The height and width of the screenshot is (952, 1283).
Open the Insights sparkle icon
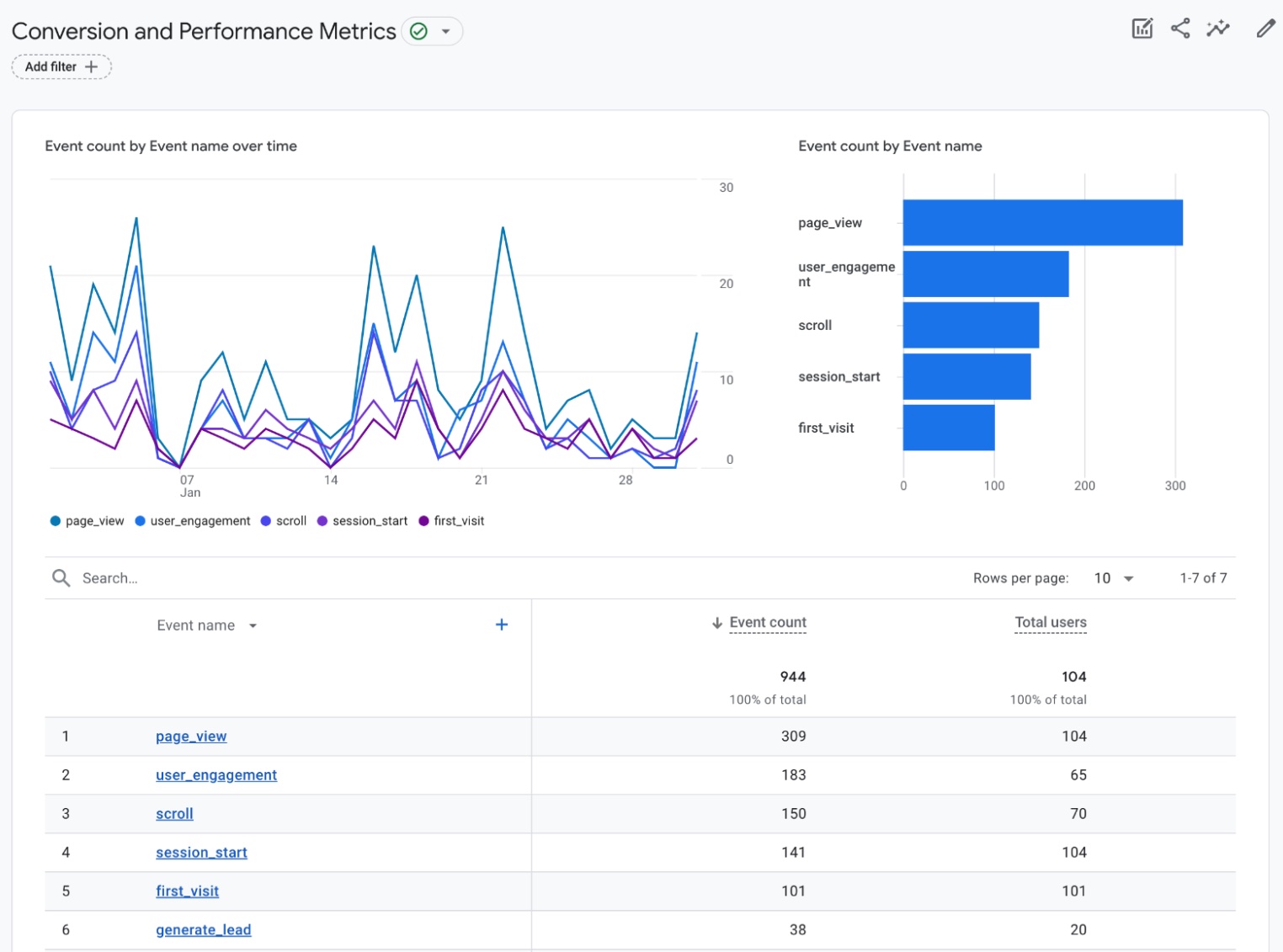click(x=1218, y=28)
